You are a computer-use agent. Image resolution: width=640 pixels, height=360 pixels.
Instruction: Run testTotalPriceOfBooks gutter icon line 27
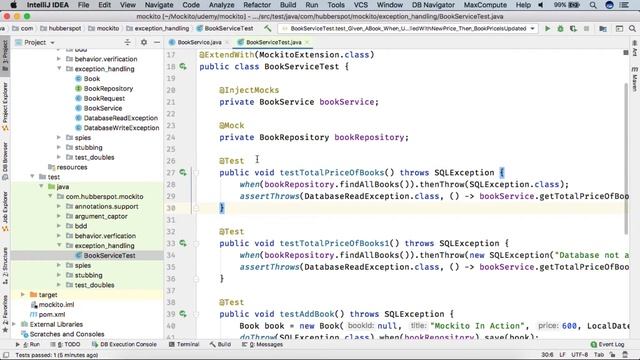coord(182,172)
